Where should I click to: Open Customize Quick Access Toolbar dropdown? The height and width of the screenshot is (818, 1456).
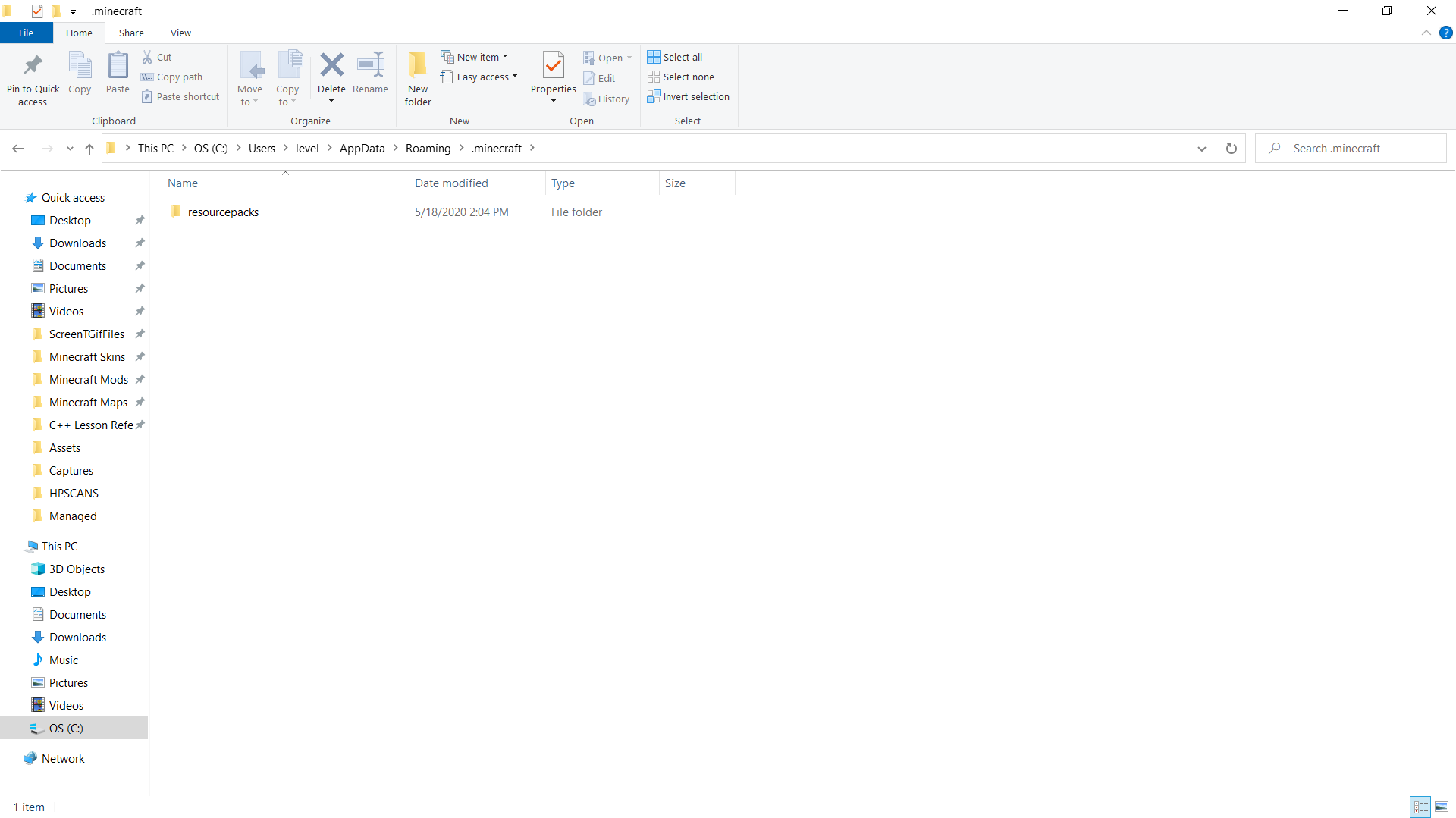pyautogui.click(x=73, y=11)
